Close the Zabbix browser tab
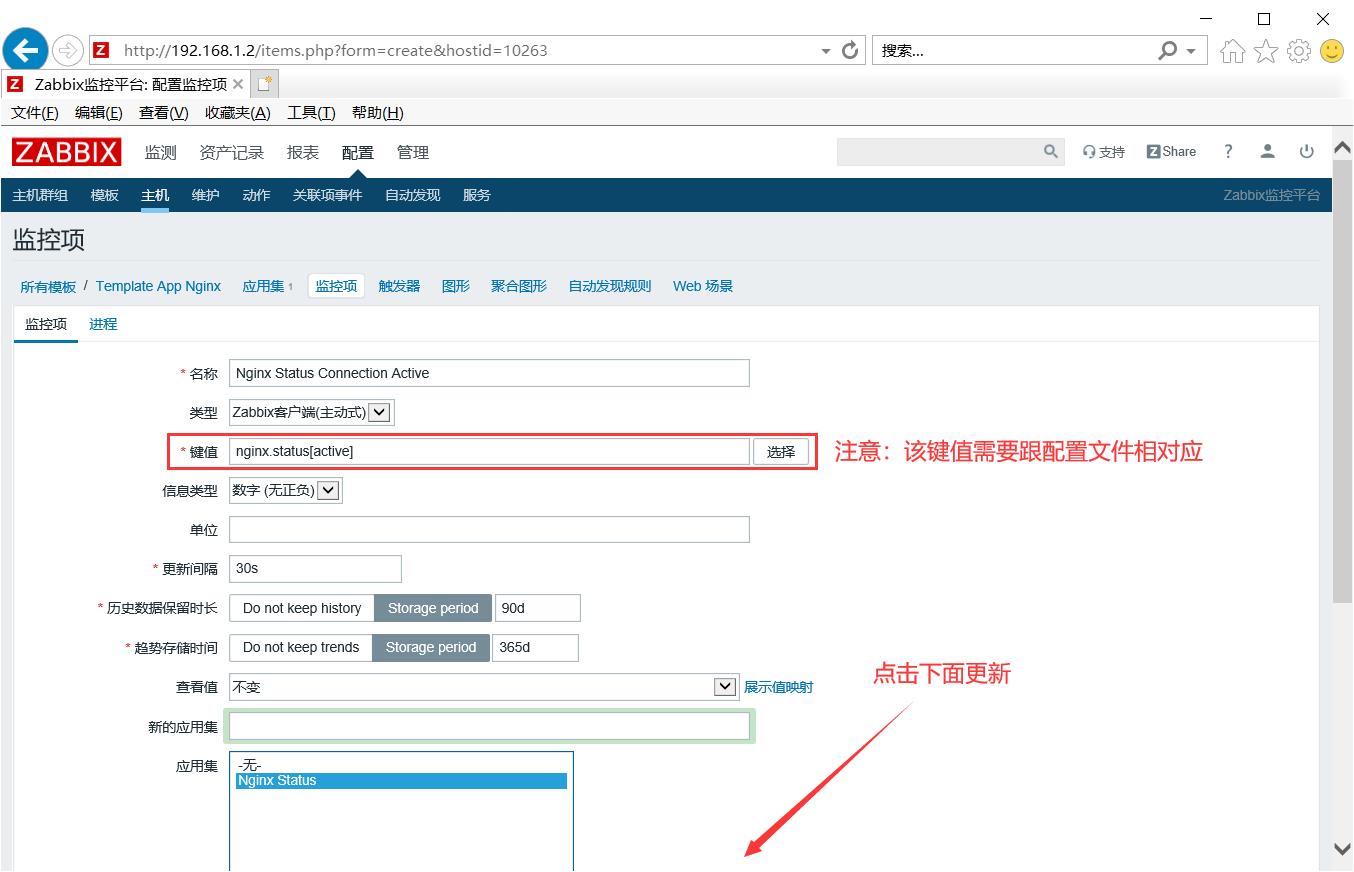Screen dimensions: 1354x872 [x=238, y=84]
